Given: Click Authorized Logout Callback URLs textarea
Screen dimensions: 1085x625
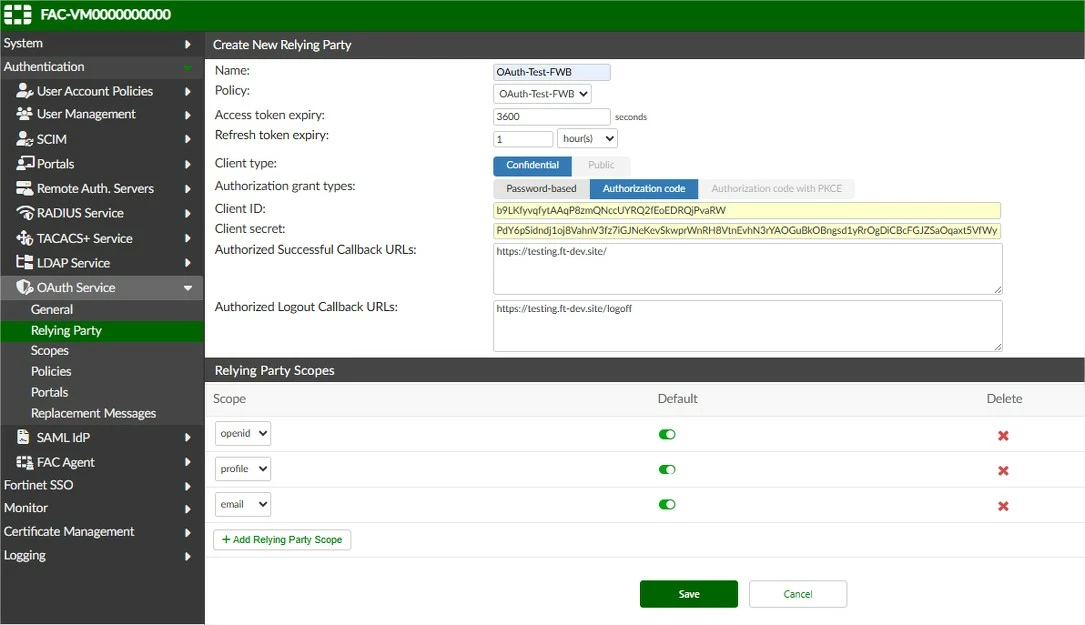Looking at the screenshot, I should click(747, 325).
